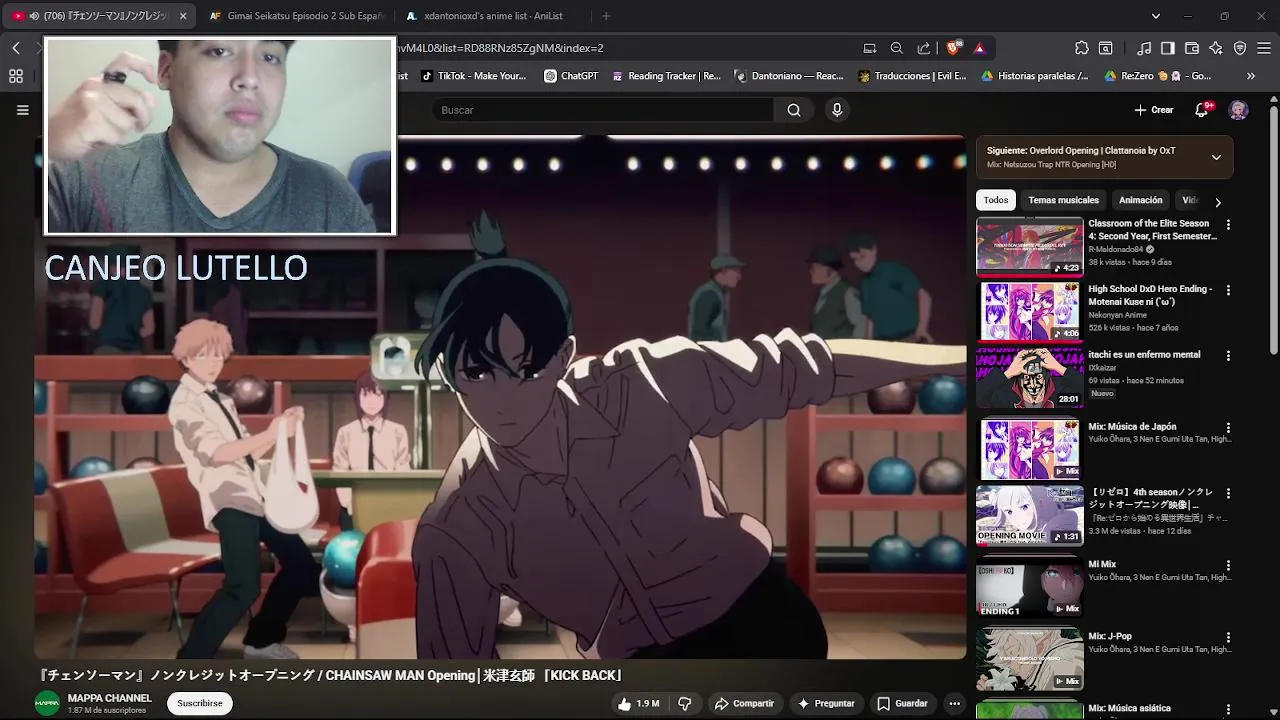
Task: Select the Todos filter chip
Action: (x=996, y=200)
